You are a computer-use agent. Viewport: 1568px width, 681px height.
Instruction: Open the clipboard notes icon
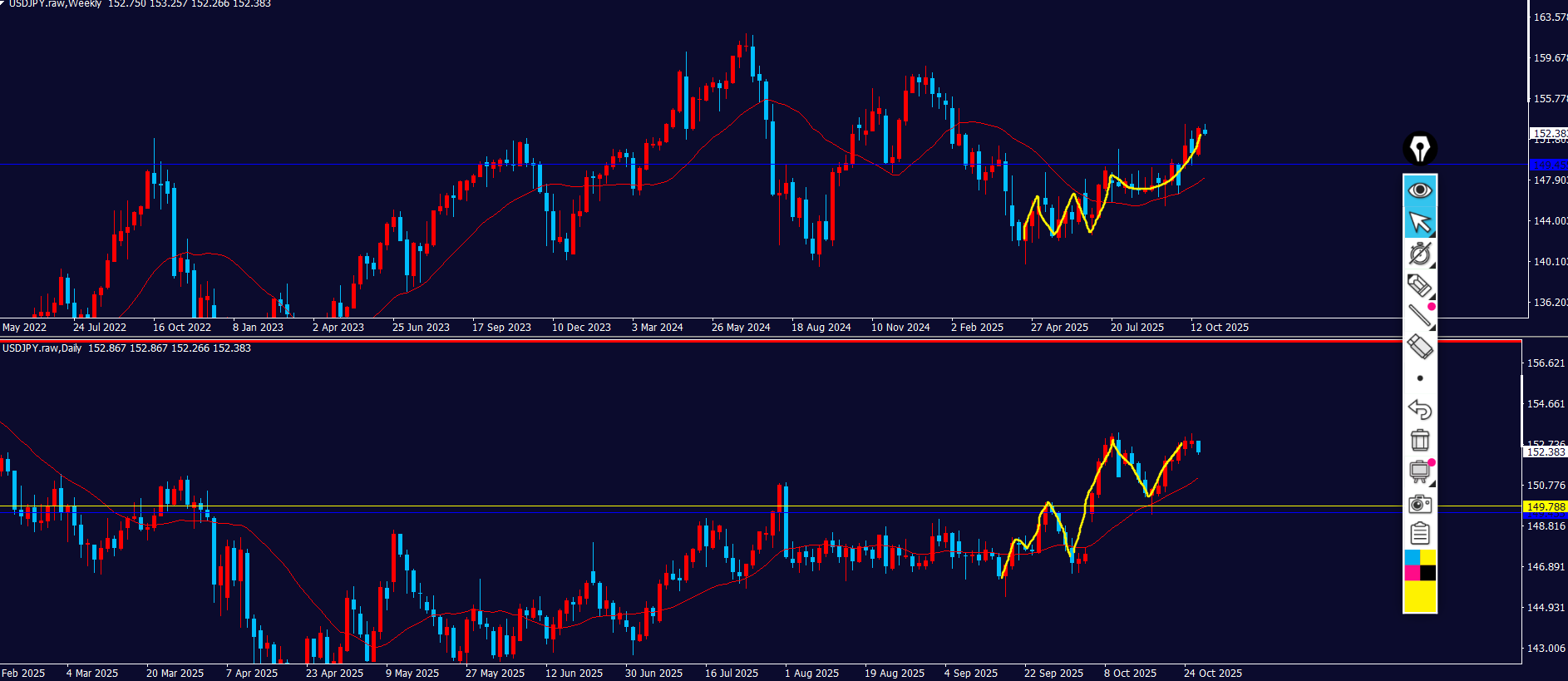[x=1420, y=533]
